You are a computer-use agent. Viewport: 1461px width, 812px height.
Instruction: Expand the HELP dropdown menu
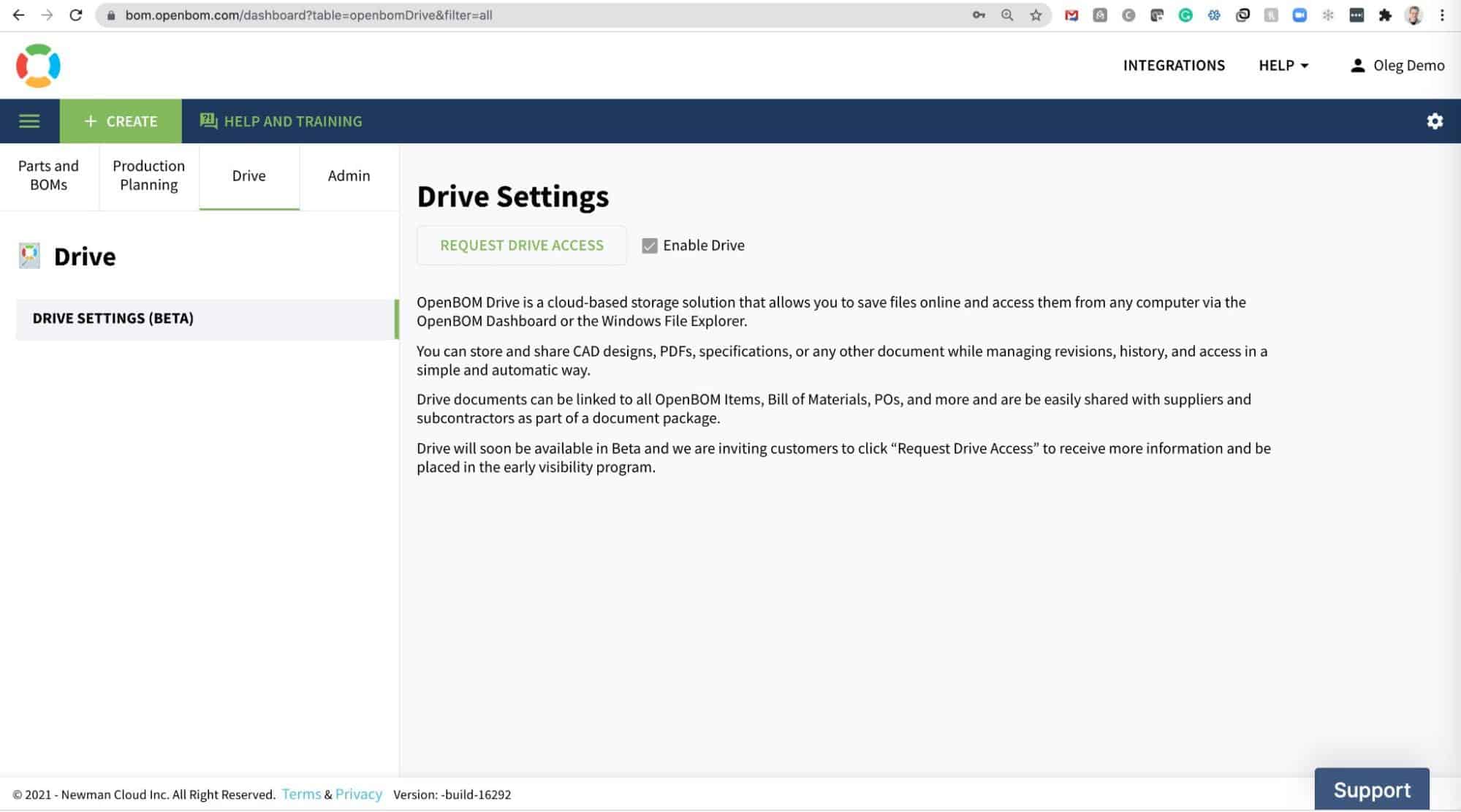[x=1283, y=65]
